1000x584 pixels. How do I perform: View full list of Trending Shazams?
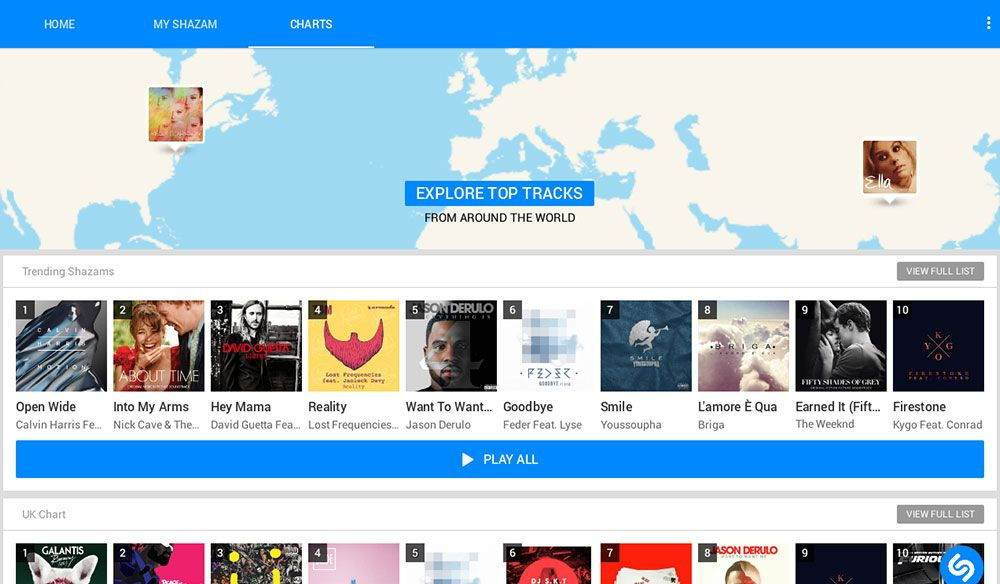coord(940,271)
